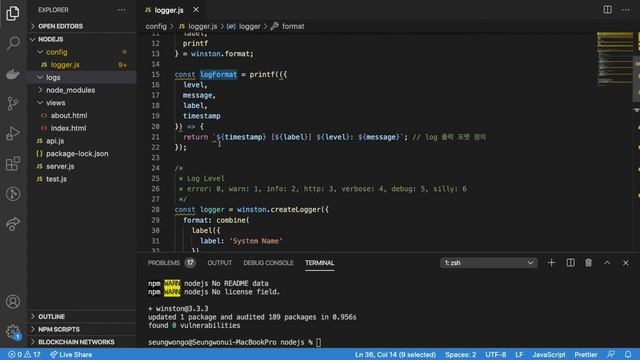Expand the Outline section
This screenshot has height=360, width=640.
point(82,316)
